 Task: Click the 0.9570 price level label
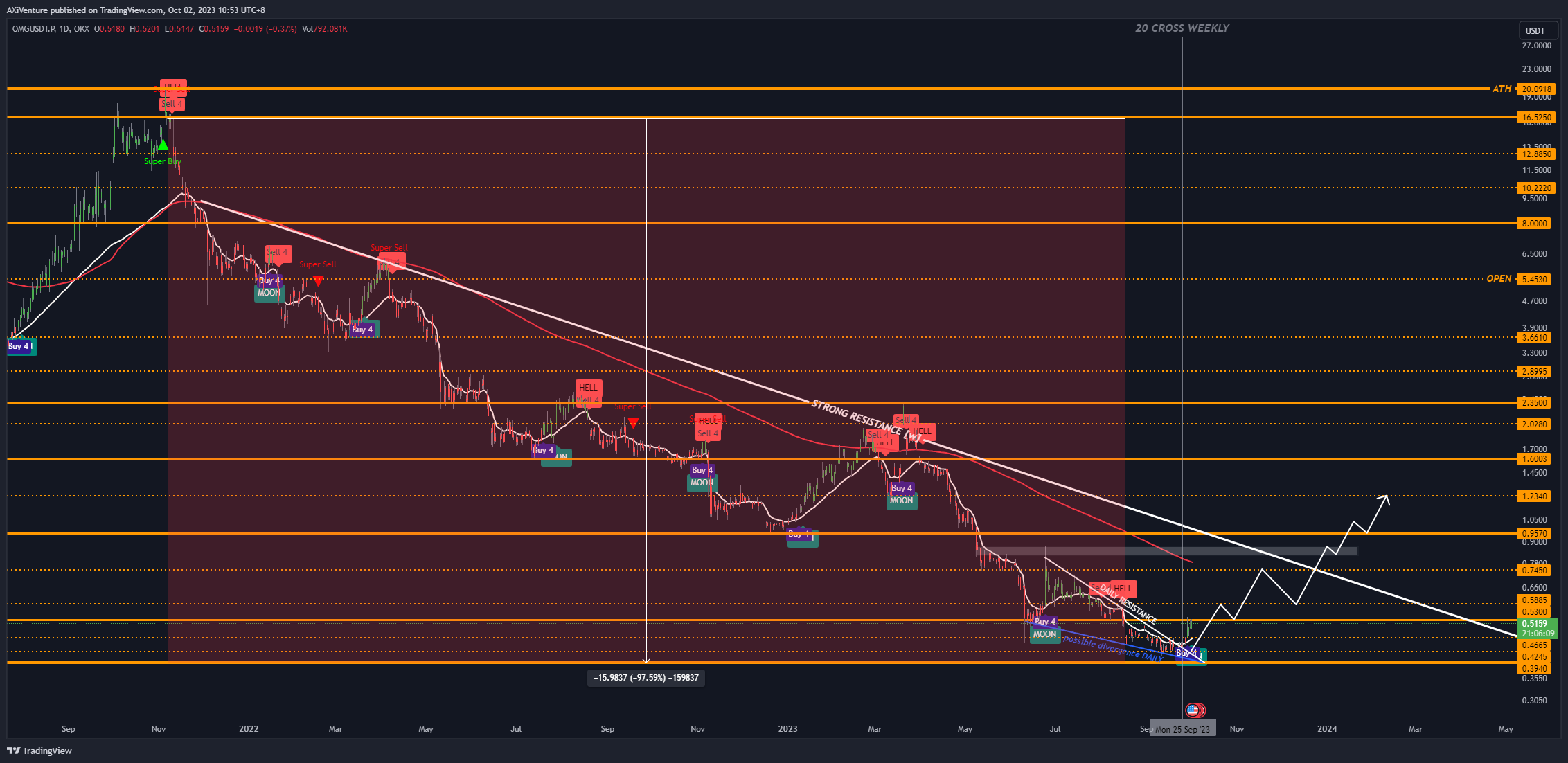pos(1533,534)
